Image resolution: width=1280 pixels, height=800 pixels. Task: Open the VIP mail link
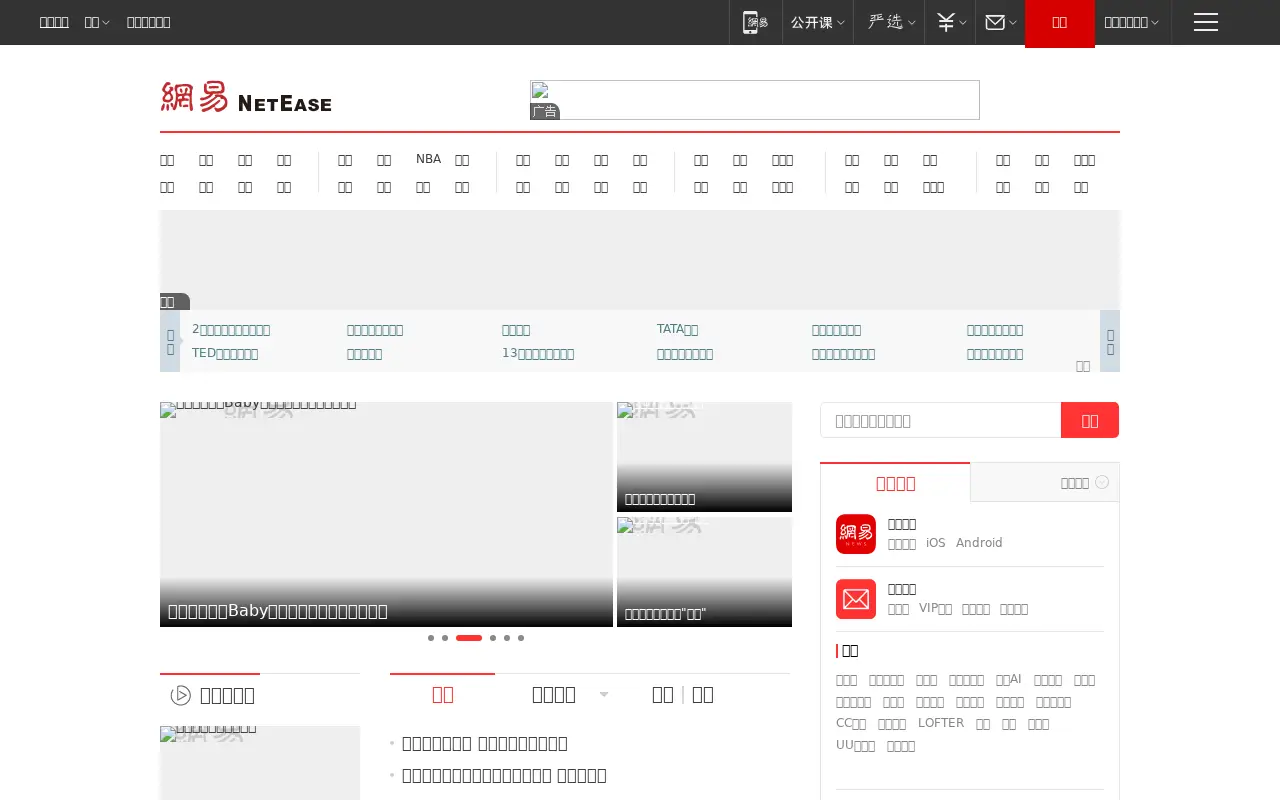pyautogui.click(x=935, y=608)
